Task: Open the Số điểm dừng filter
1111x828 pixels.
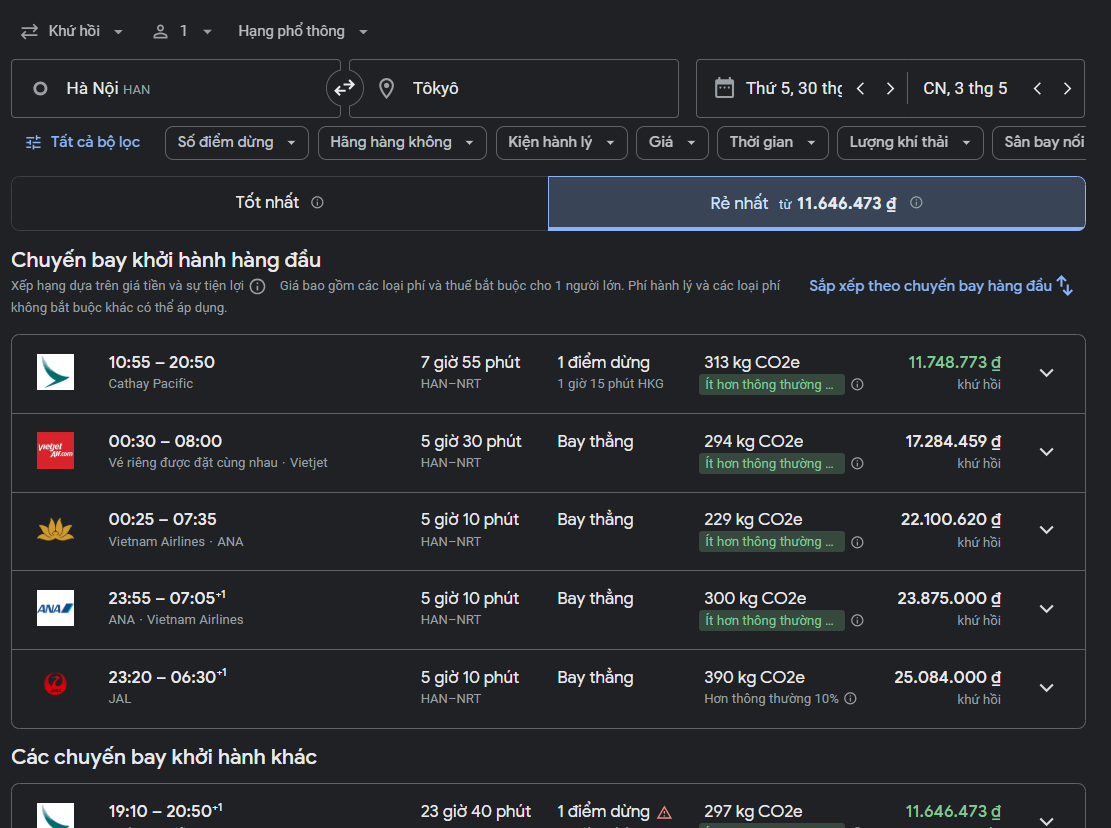Action: [236, 142]
